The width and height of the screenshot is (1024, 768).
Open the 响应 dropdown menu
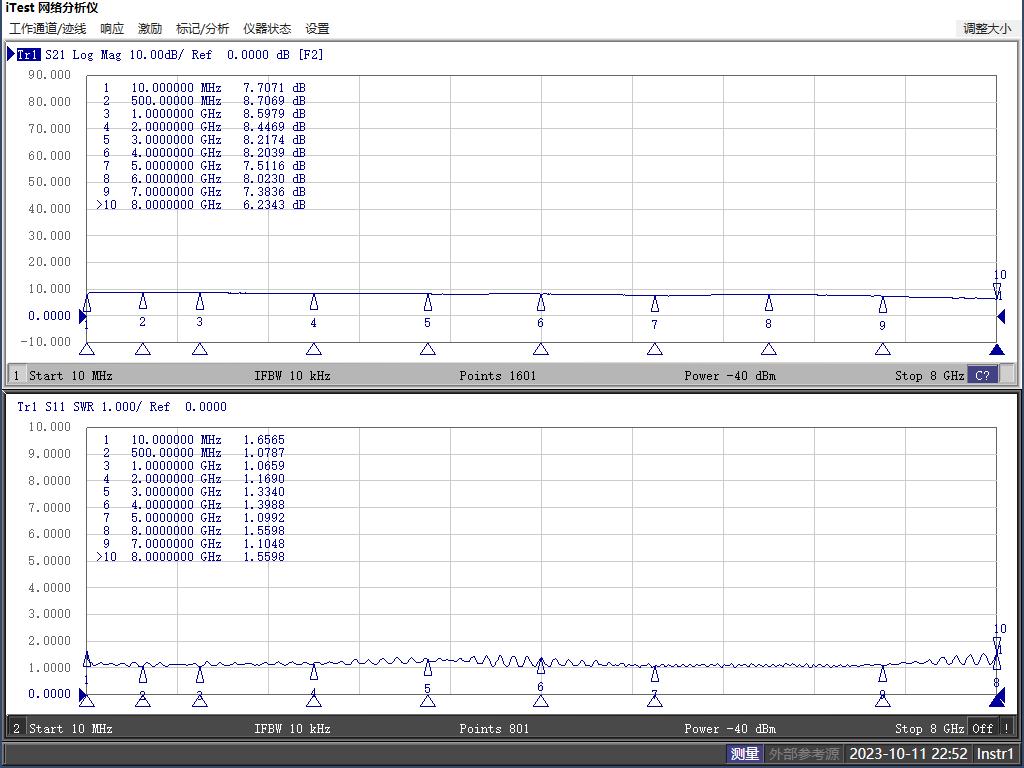tap(112, 29)
